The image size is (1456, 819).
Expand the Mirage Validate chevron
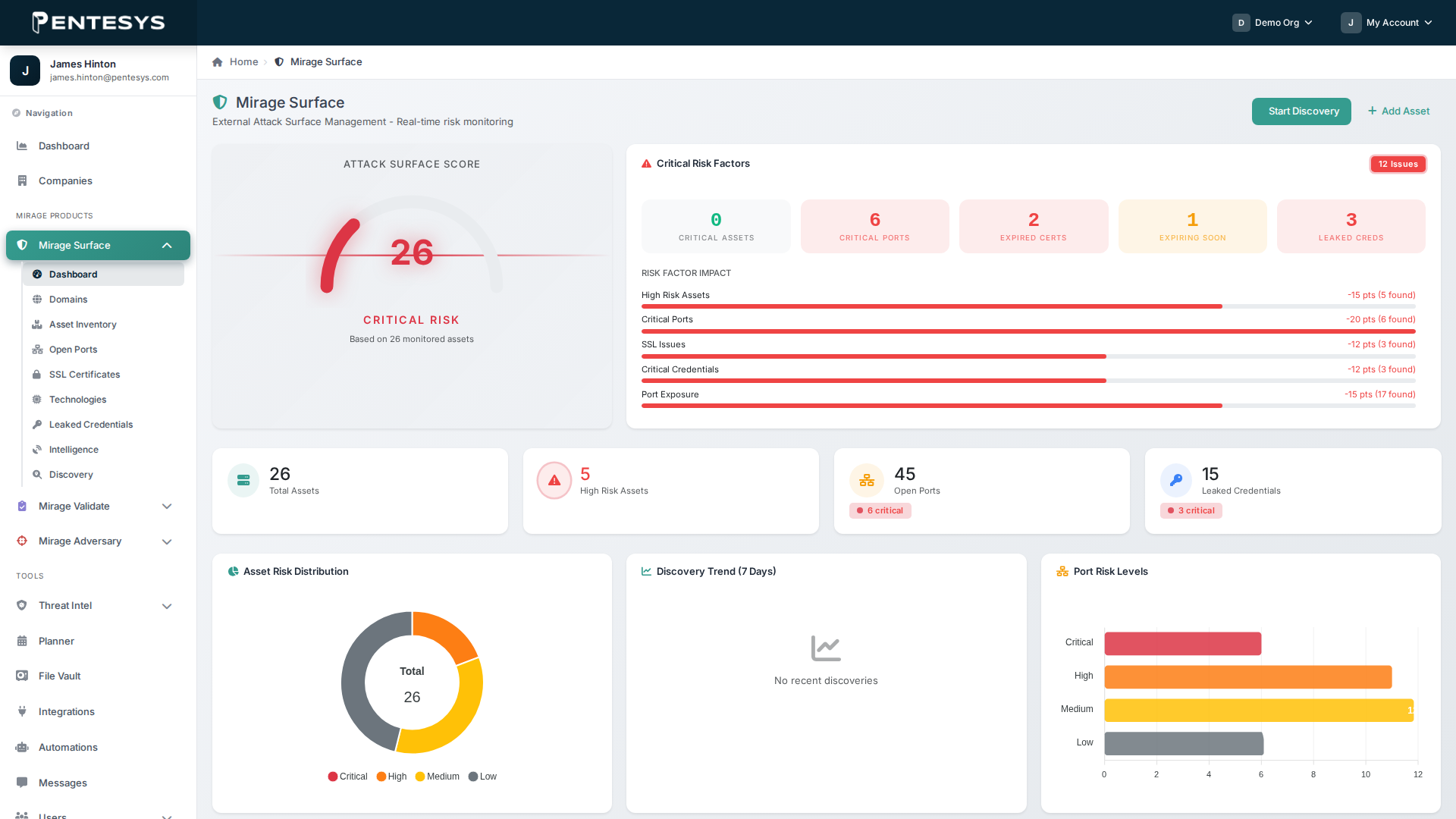(167, 507)
